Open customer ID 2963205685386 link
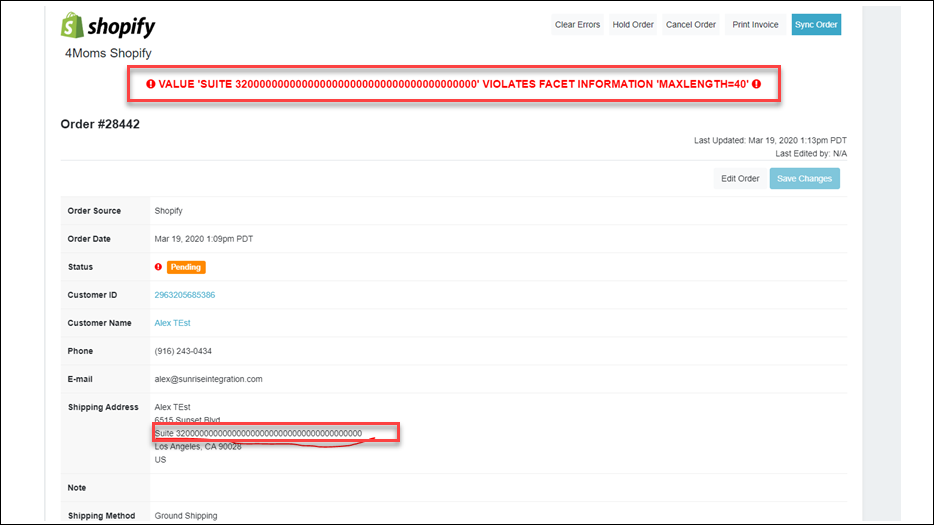The height and width of the screenshot is (525, 934). coord(184,295)
